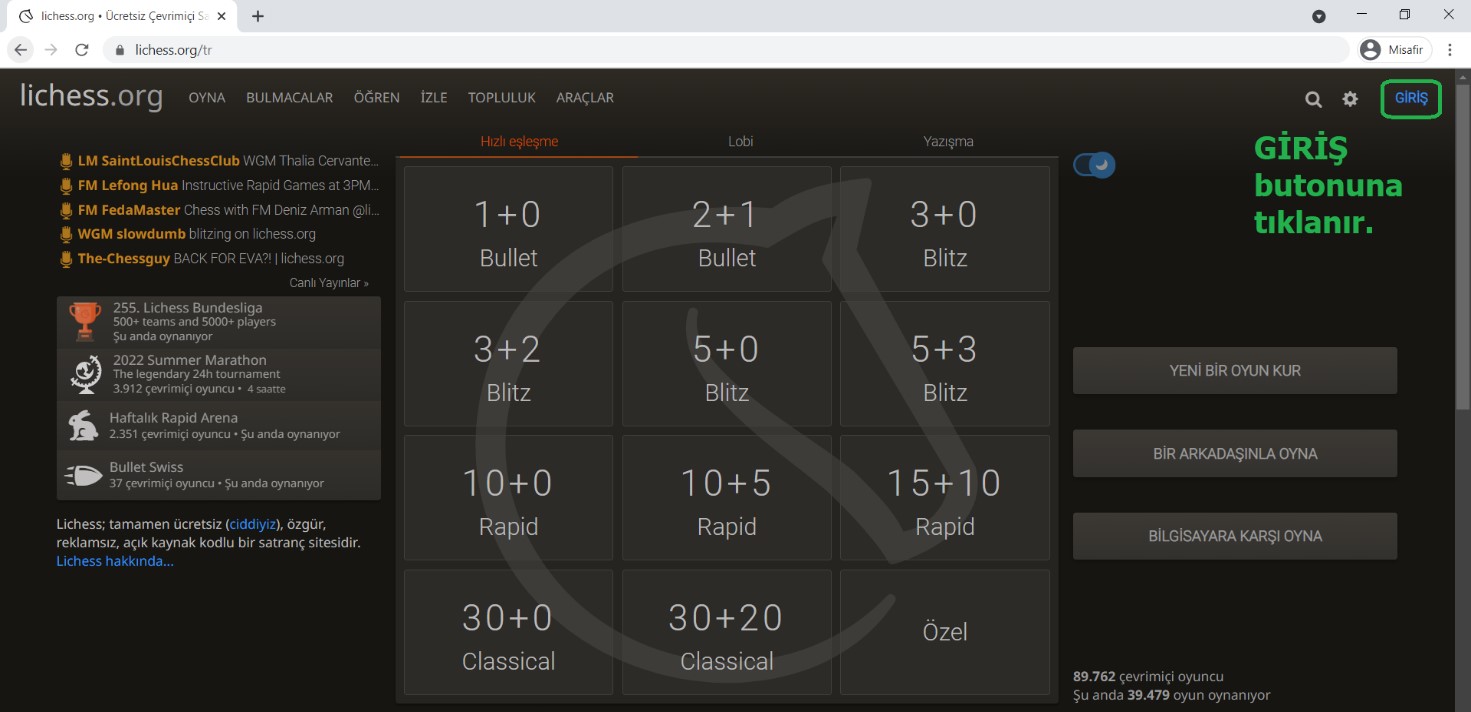Switch to the Yazışma tab
Screen dimensions: 1471x712
point(948,141)
